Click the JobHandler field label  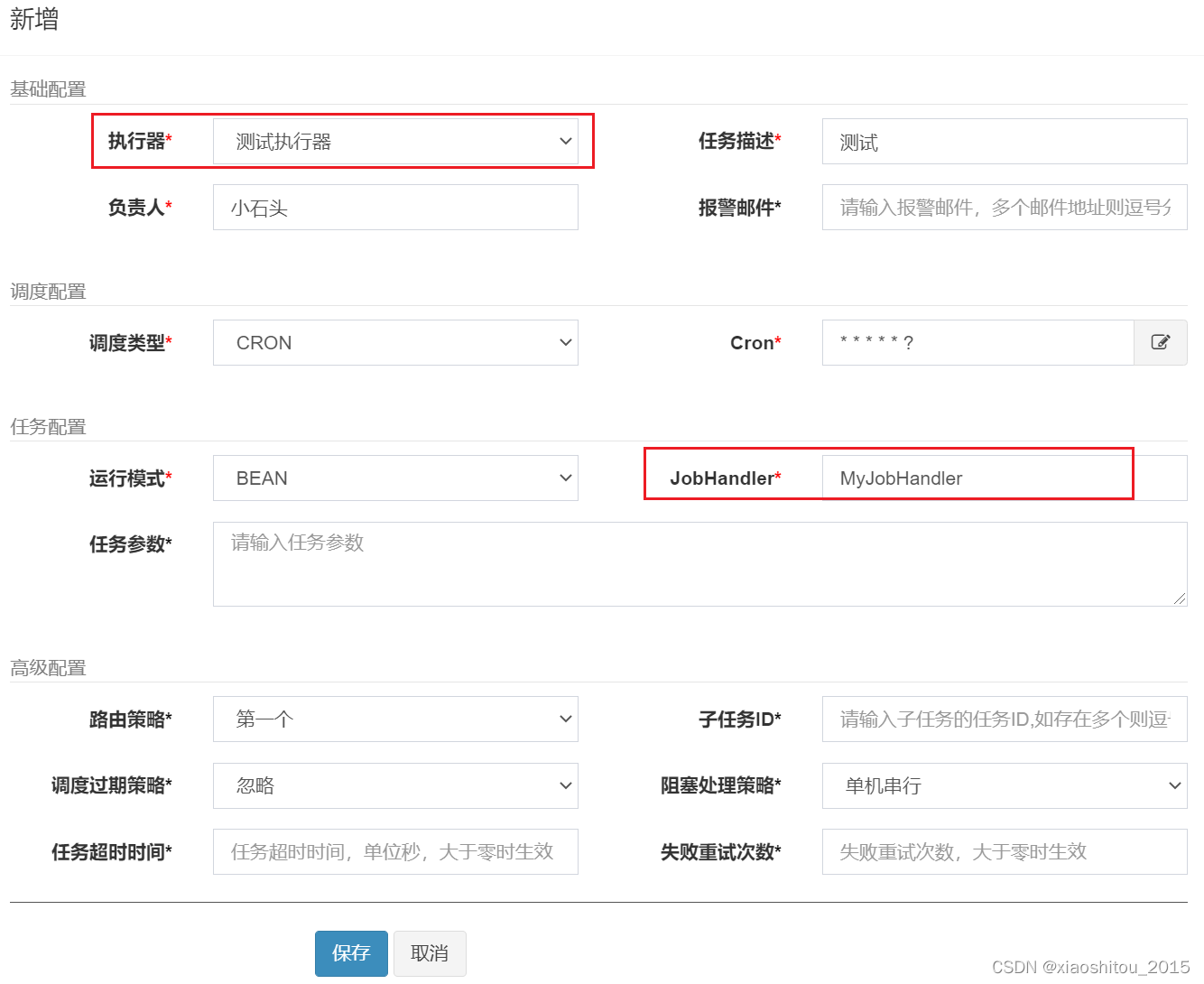[x=726, y=478]
